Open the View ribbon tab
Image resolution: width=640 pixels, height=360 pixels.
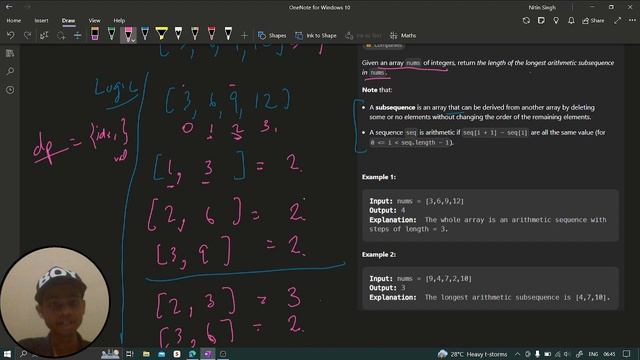94,20
